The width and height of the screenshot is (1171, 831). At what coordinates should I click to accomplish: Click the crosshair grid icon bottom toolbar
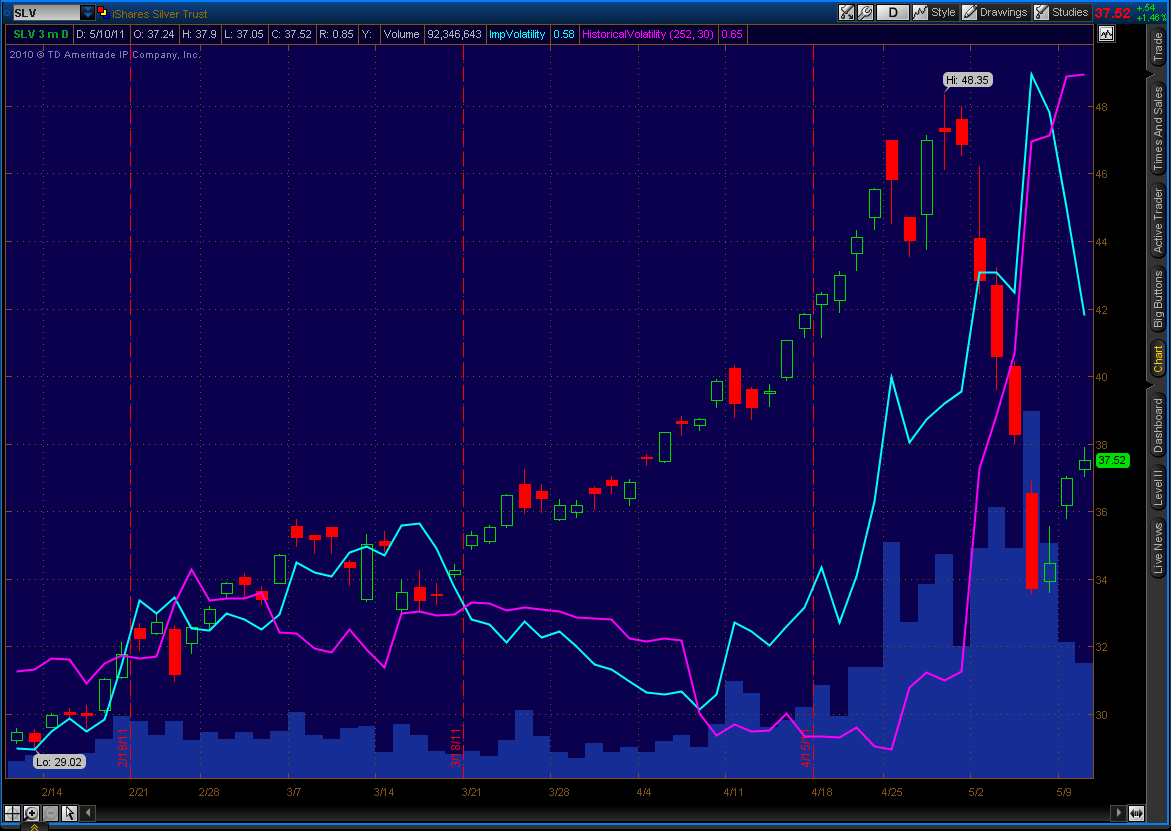pos(12,813)
